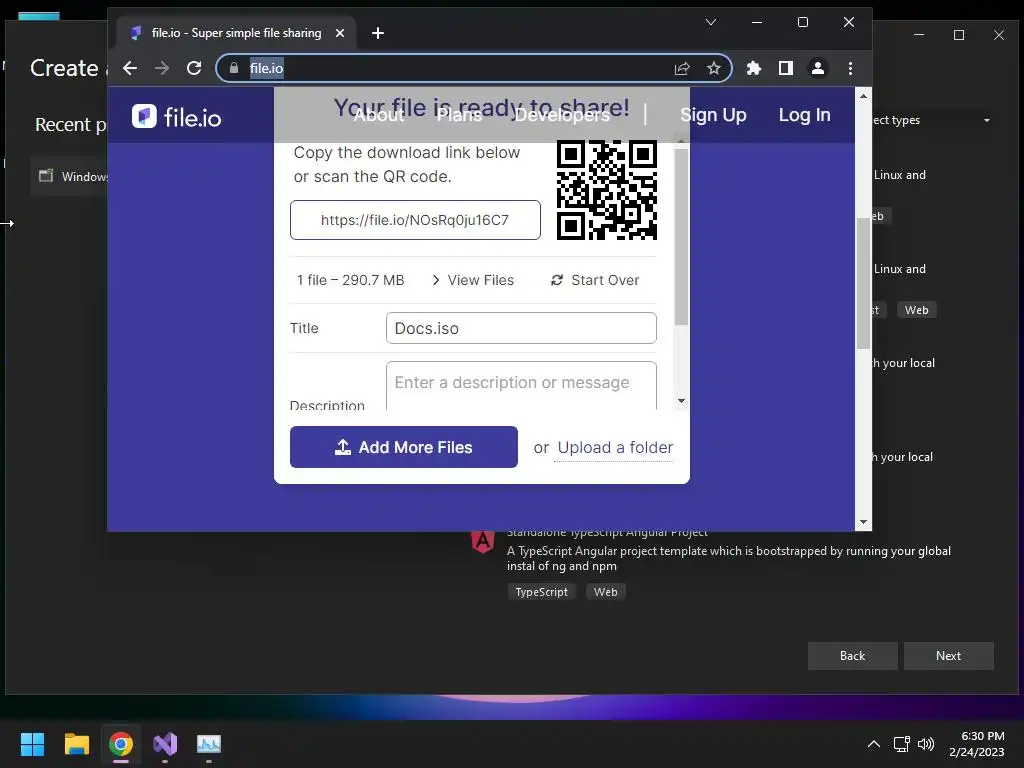The height and width of the screenshot is (768, 1024).
Task: Click the Web tag above local template
Action: 916,310
